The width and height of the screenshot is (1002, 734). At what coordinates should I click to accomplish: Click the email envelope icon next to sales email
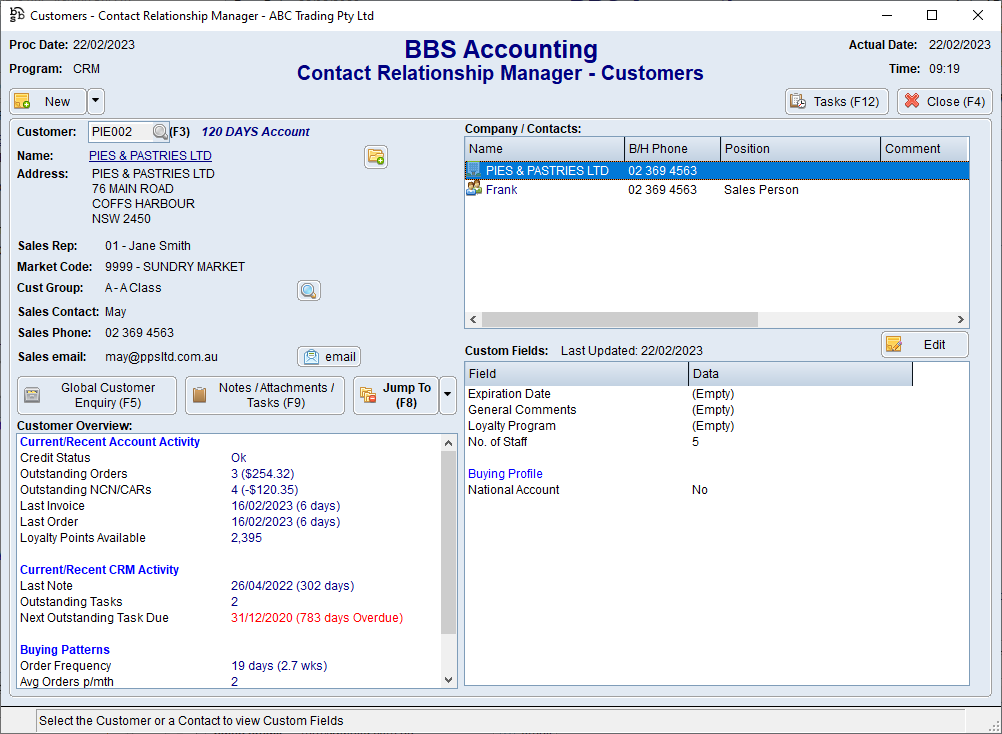click(x=313, y=356)
